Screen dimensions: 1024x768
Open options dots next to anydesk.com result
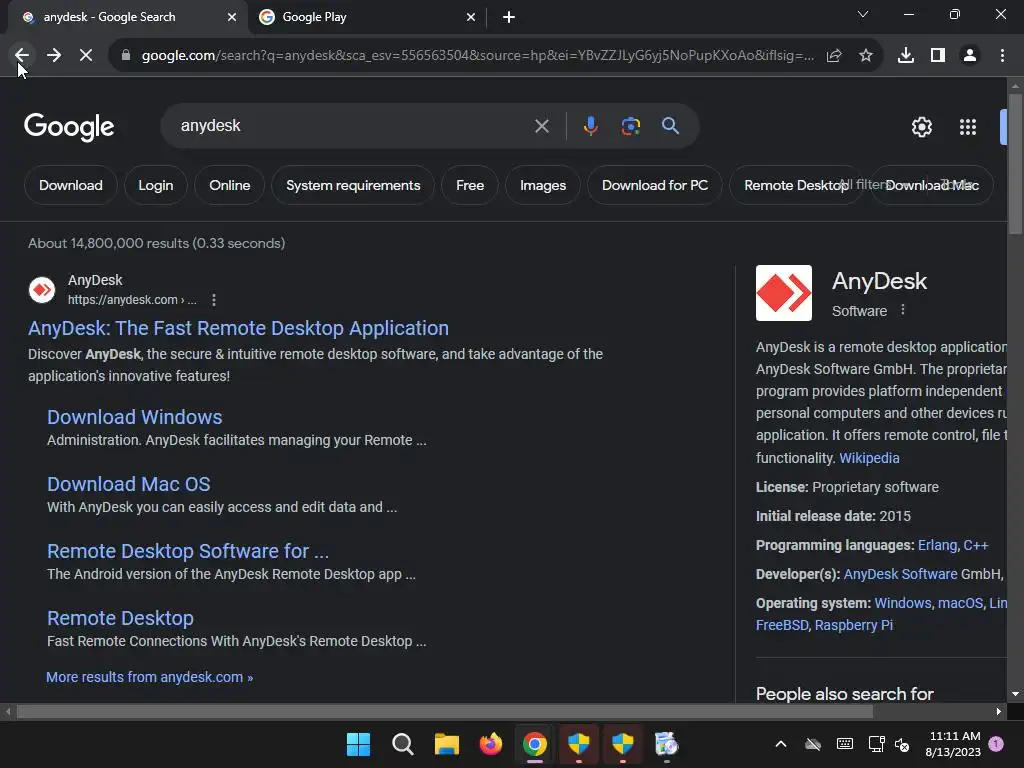click(214, 300)
